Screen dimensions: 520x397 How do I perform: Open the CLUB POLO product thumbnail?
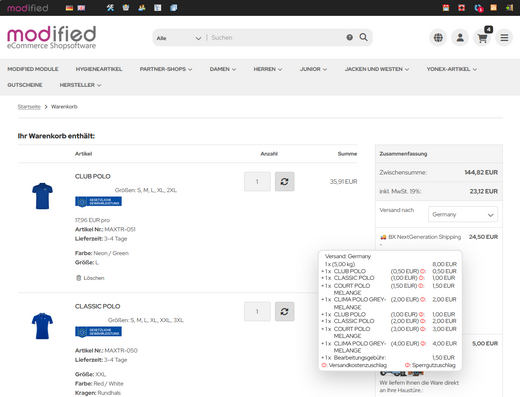click(42, 196)
